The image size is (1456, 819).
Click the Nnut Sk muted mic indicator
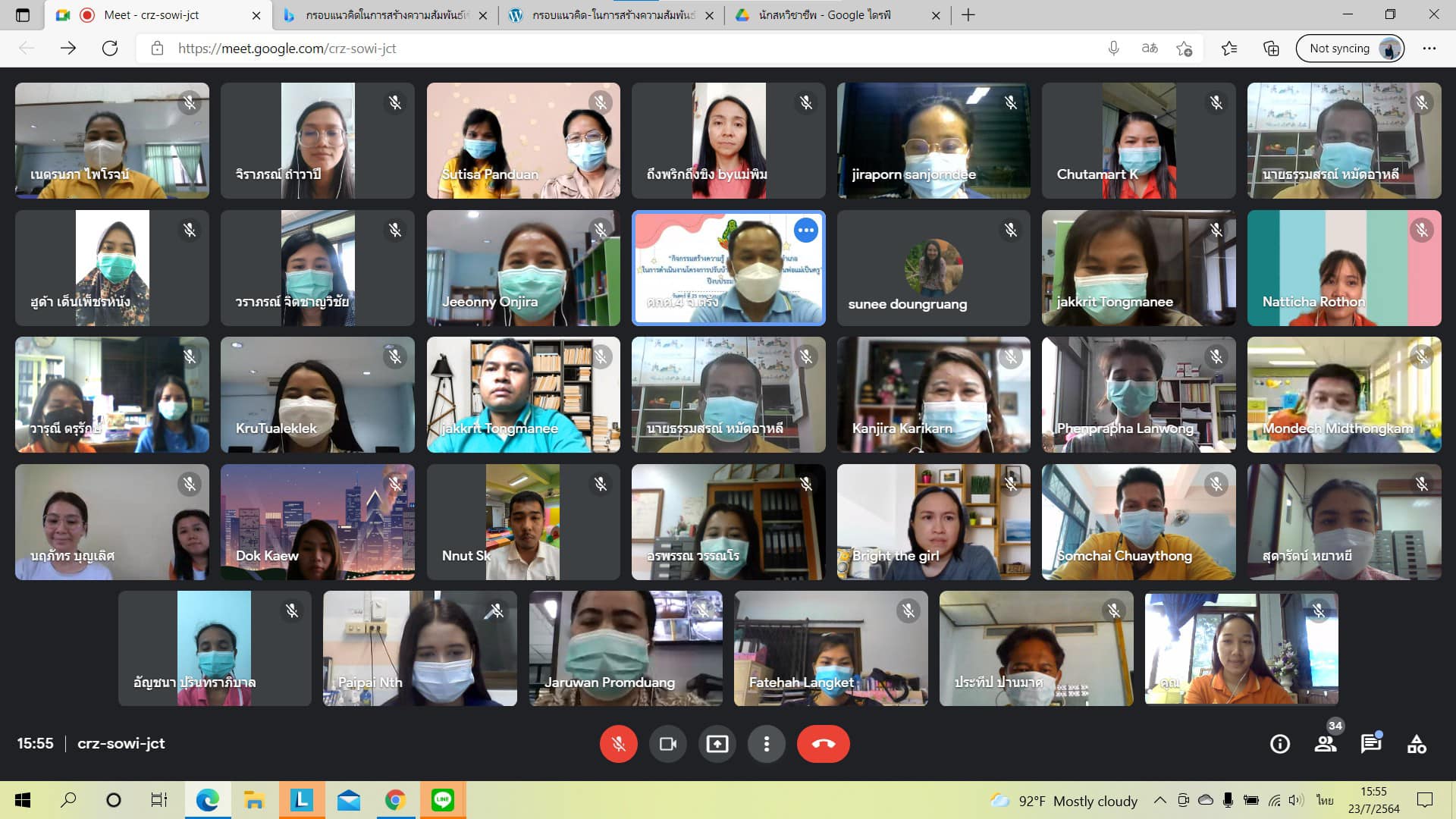pyautogui.click(x=601, y=484)
